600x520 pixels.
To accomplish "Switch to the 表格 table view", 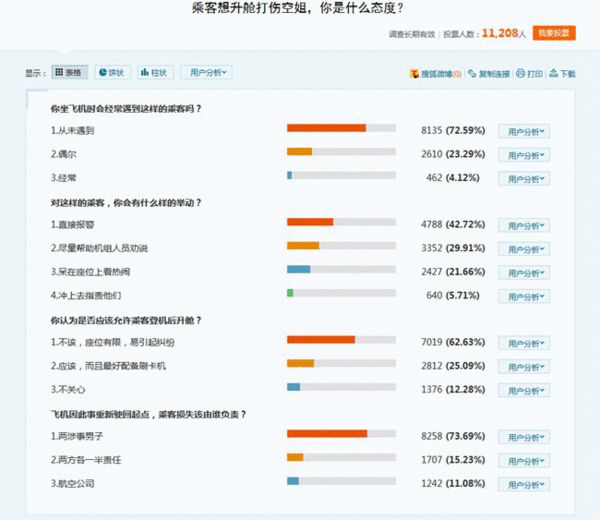I will tap(70, 72).
